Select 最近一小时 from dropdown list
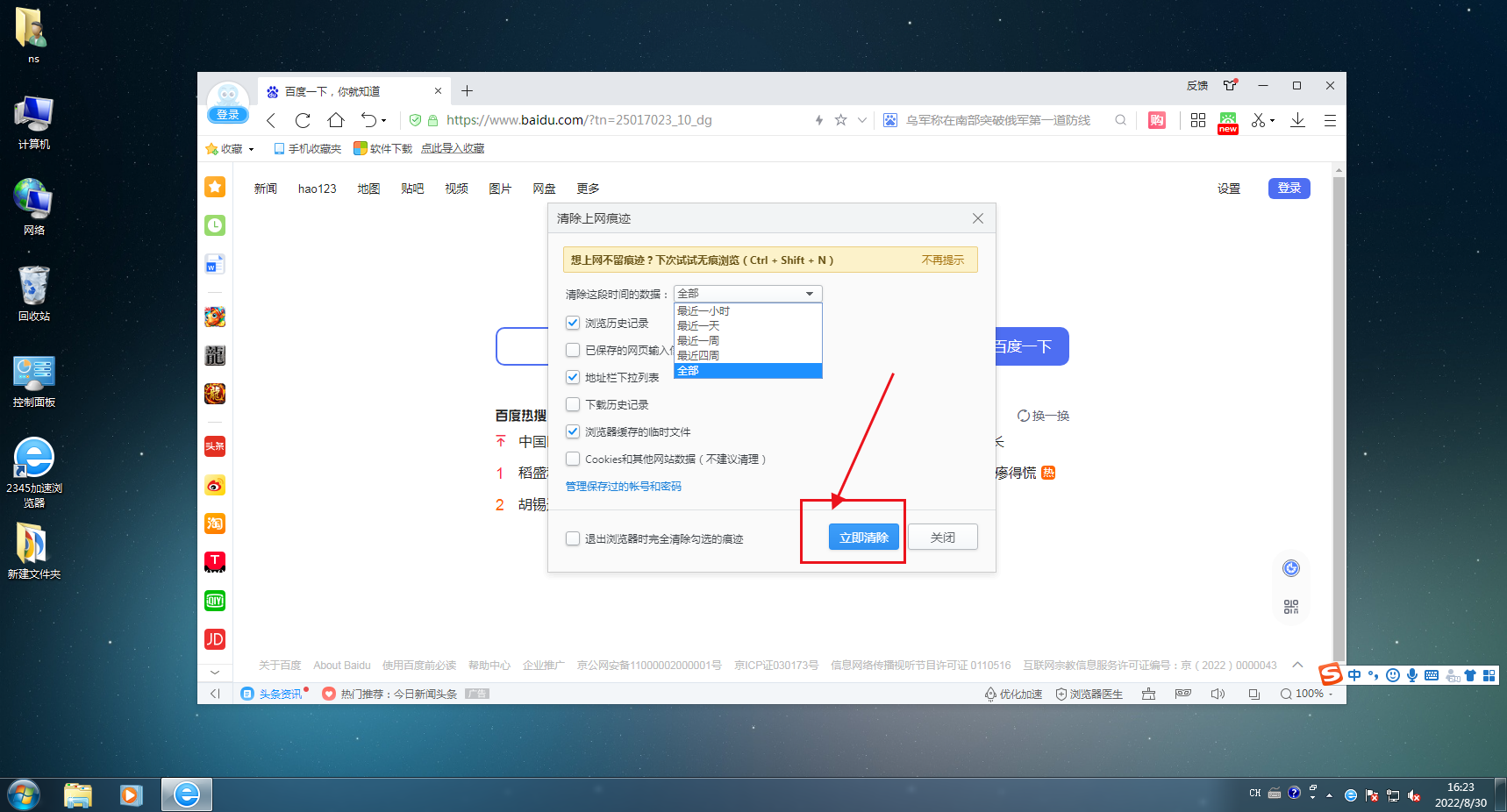The width and height of the screenshot is (1507, 812). tap(748, 311)
